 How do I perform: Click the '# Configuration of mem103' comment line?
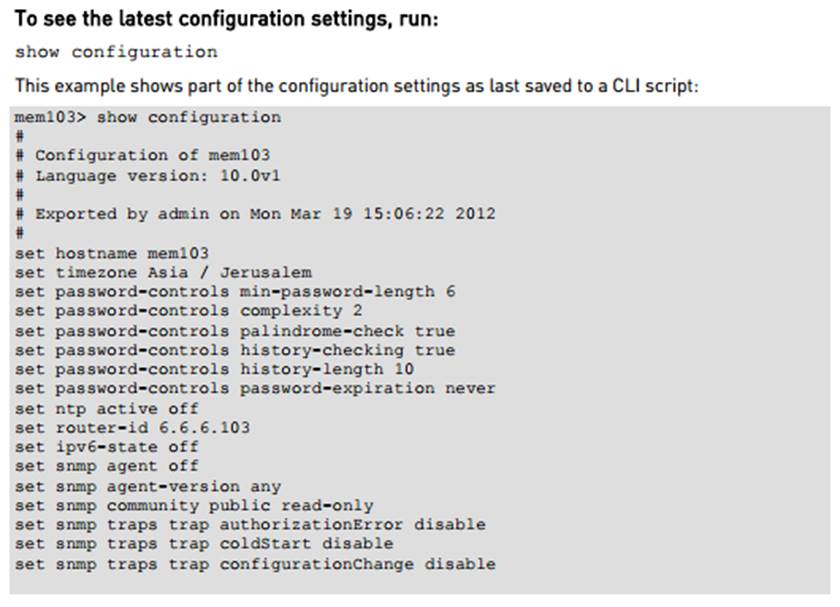click(142, 156)
